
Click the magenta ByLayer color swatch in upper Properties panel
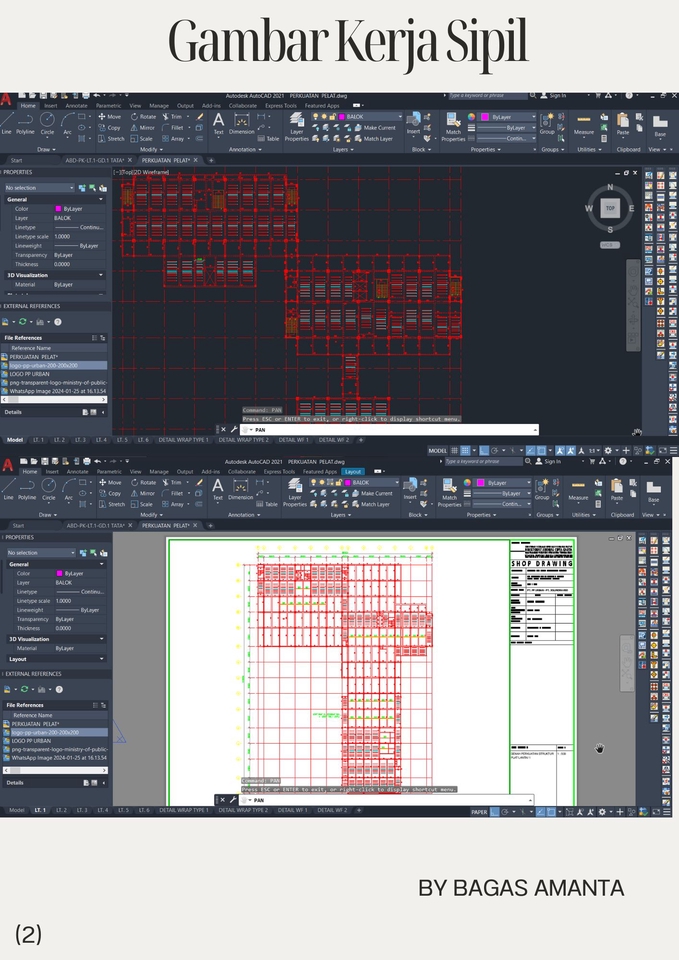(59, 208)
